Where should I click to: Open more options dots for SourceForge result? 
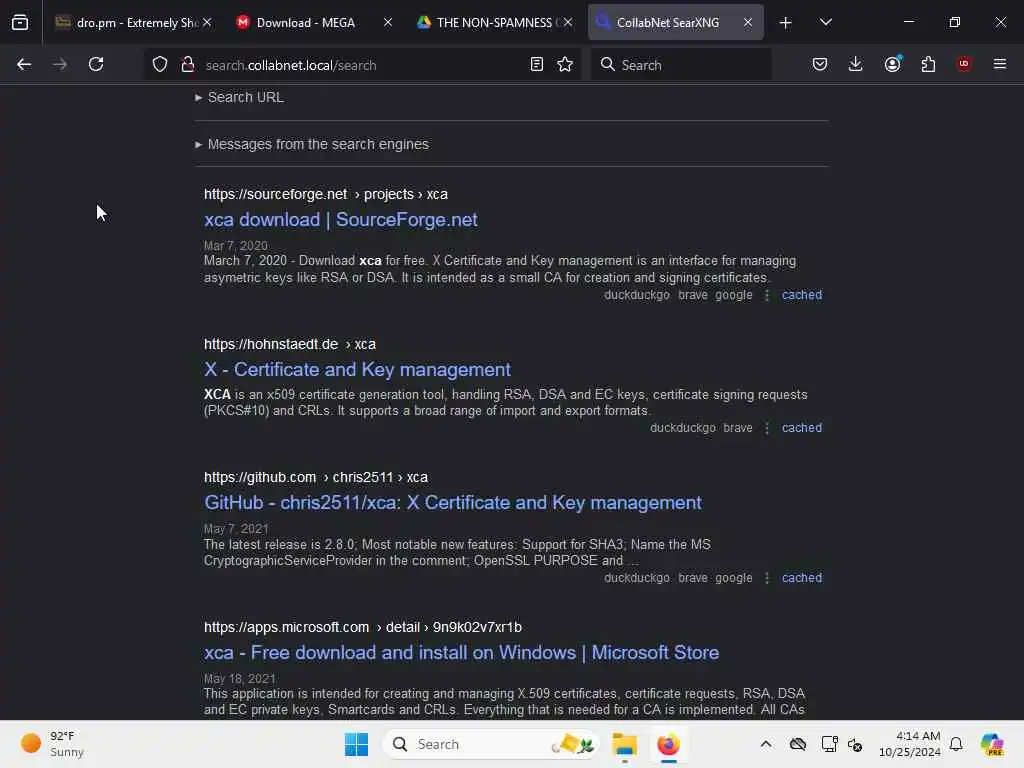[x=767, y=295]
